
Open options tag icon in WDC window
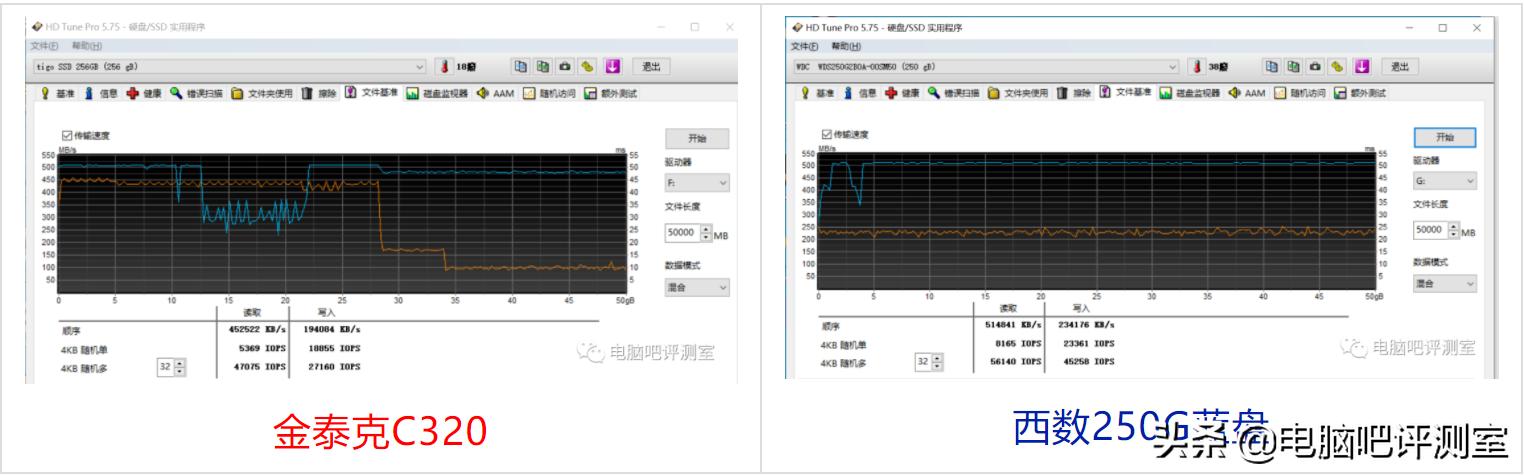click(x=1338, y=66)
